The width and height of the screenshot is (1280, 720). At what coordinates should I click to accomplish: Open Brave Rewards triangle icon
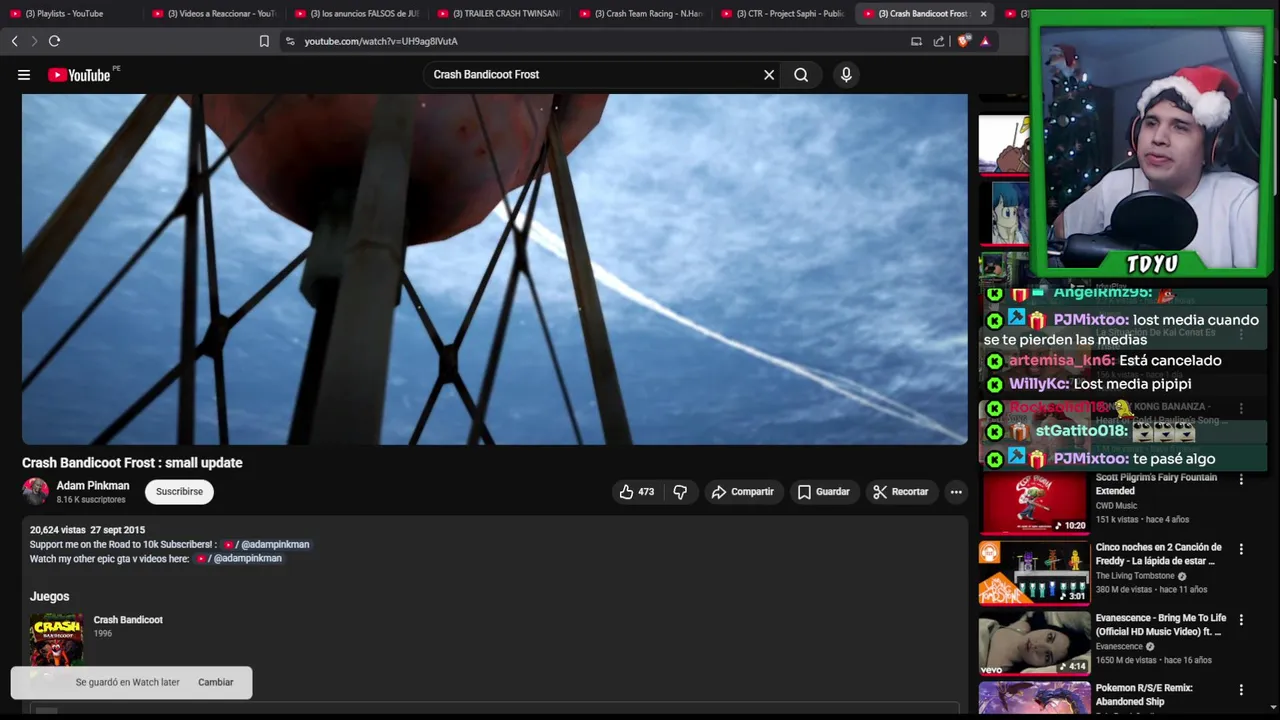coord(985,41)
